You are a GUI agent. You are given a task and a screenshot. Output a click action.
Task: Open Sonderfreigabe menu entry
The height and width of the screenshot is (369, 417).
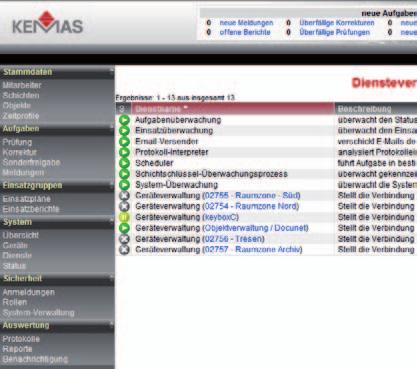click(x=31, y=162)
